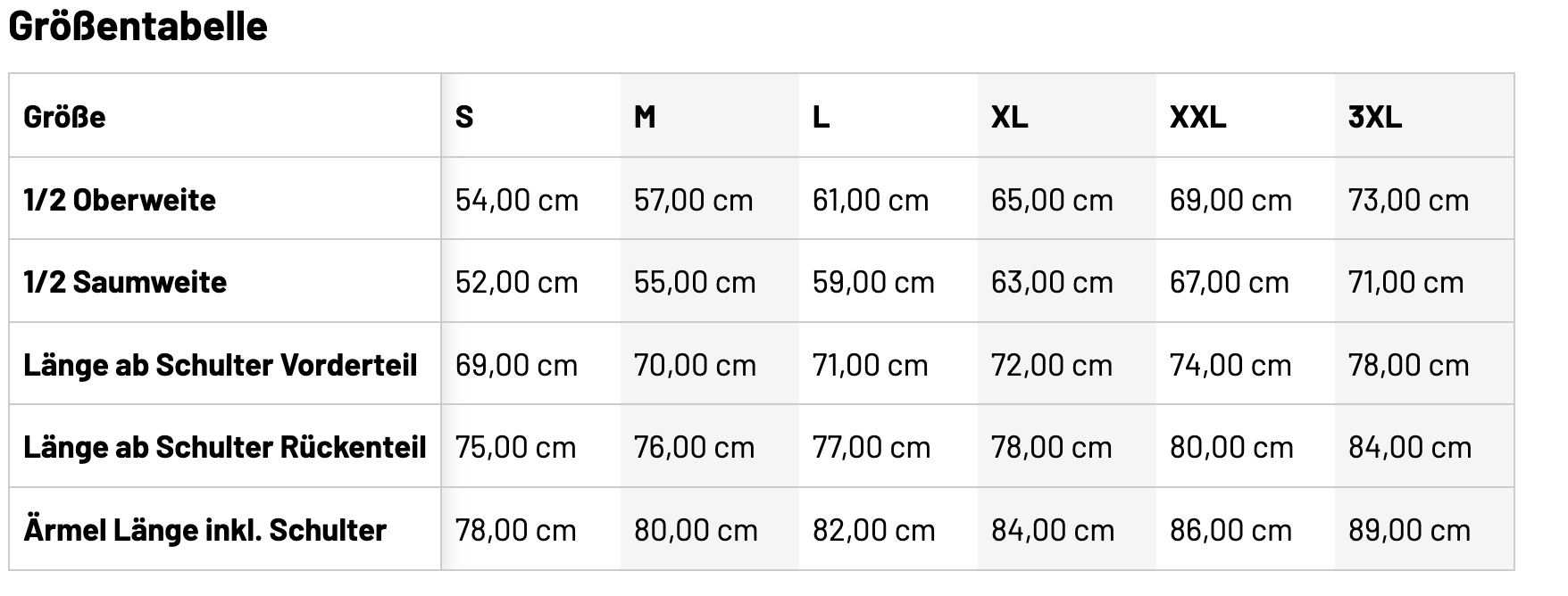The height and width of the screenshot is (596, 1568).
Task: Click the Länge ab Schulter Vorderteil label
Action: tap(221, 365)
